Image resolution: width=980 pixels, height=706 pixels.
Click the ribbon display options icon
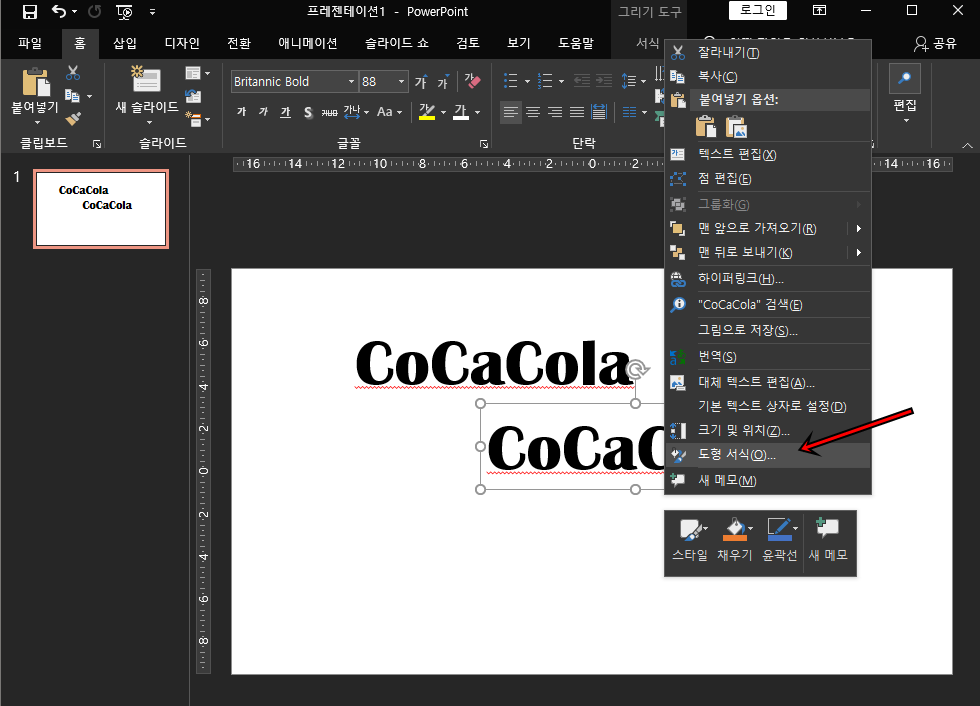point(819,10)
